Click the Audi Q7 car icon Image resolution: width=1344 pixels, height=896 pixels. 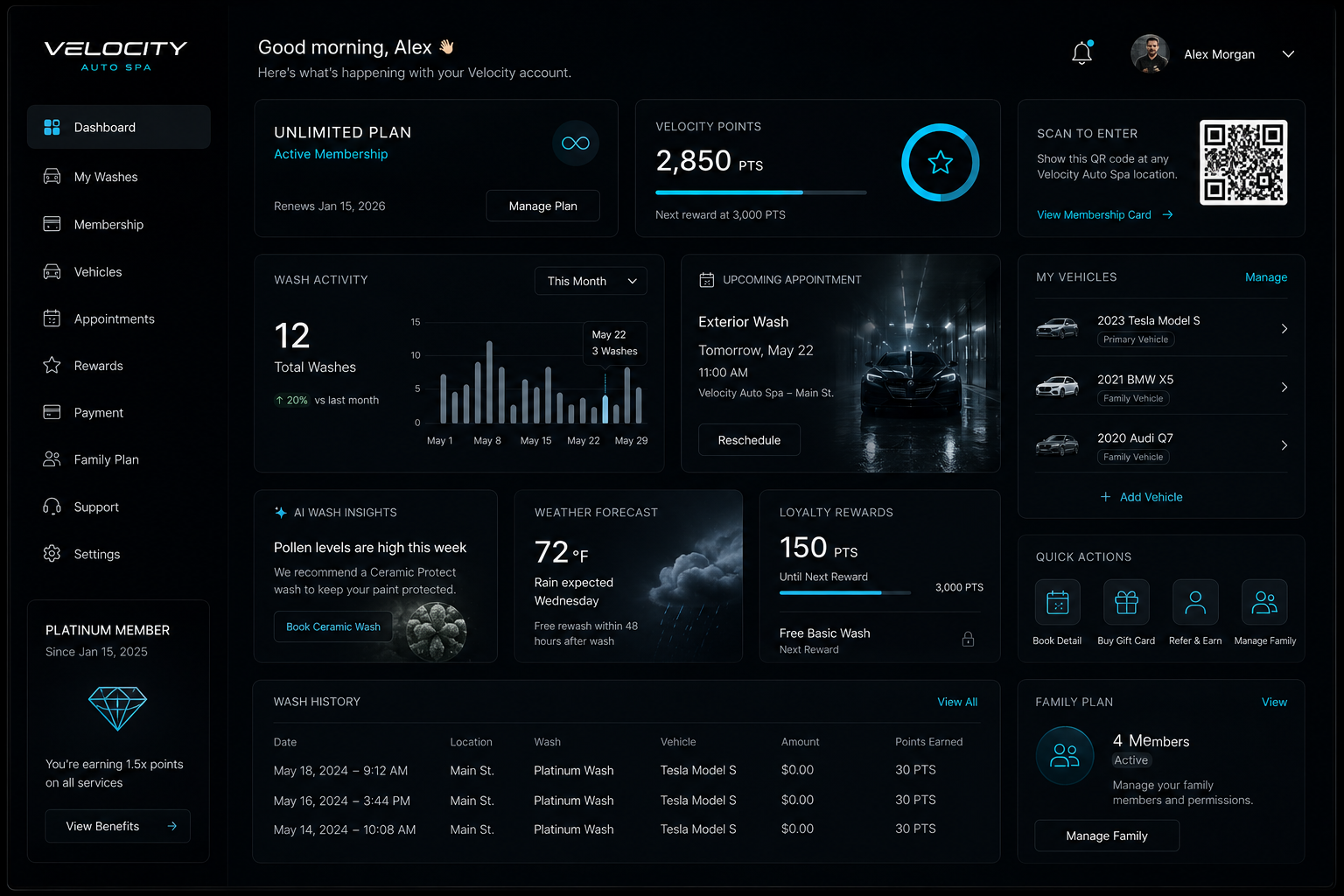click(1057, 445)
